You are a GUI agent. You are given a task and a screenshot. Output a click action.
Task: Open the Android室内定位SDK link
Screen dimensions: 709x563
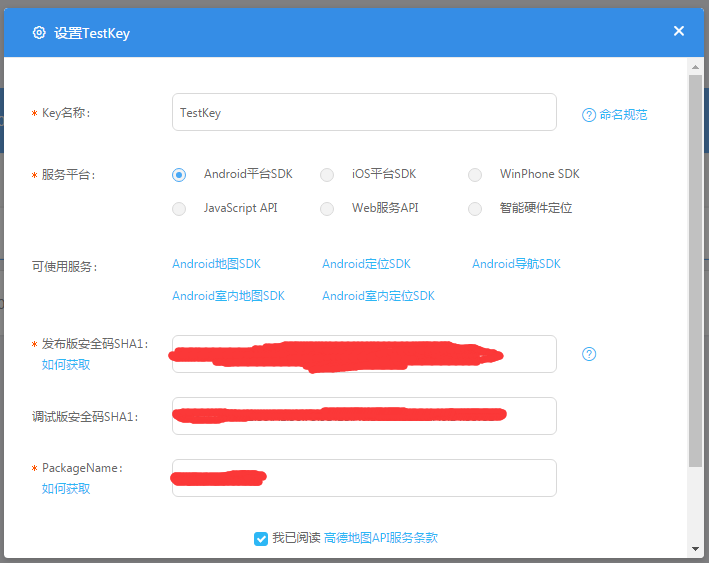point(378,296)
